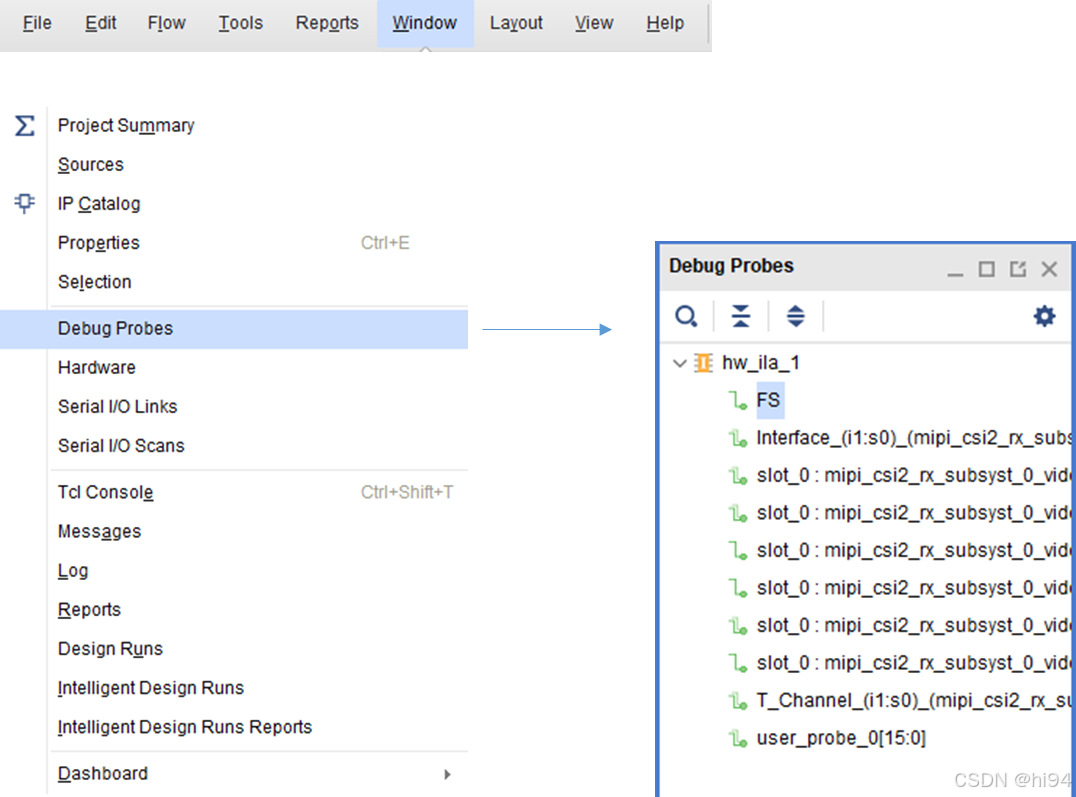Image resolution: width=1076 pixels, height=797 pixels.
Task: Open the Layout menu
Action: tap(516, 23)
